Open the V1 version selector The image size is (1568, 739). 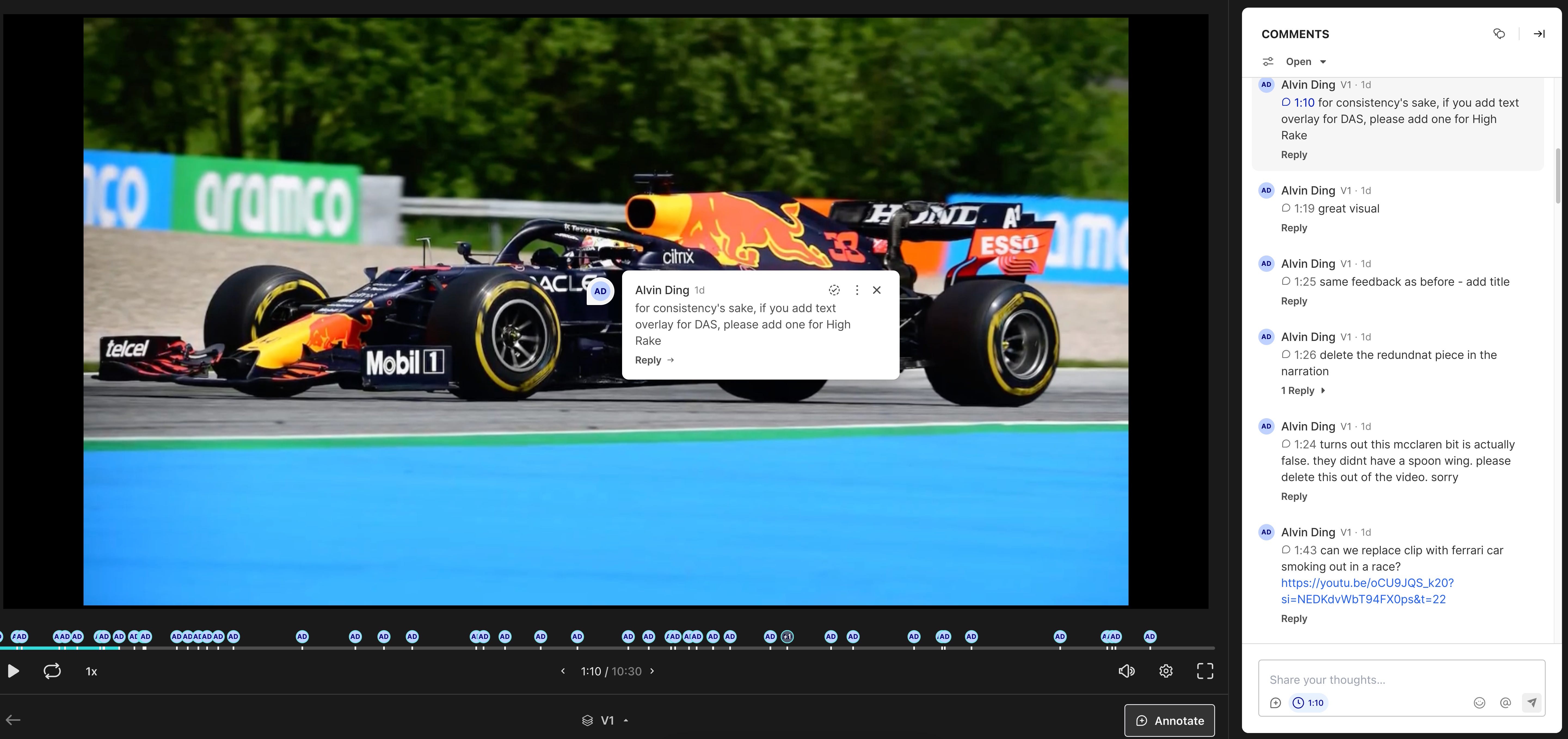point(605,720)
